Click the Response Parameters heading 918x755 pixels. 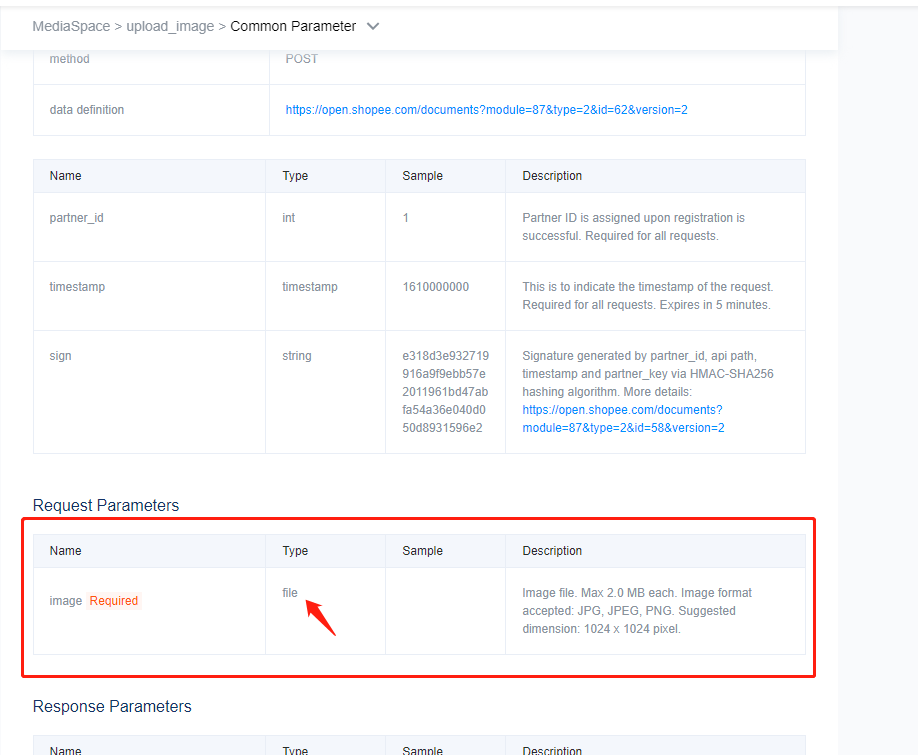pyautogui.click(x=112, y=707)
